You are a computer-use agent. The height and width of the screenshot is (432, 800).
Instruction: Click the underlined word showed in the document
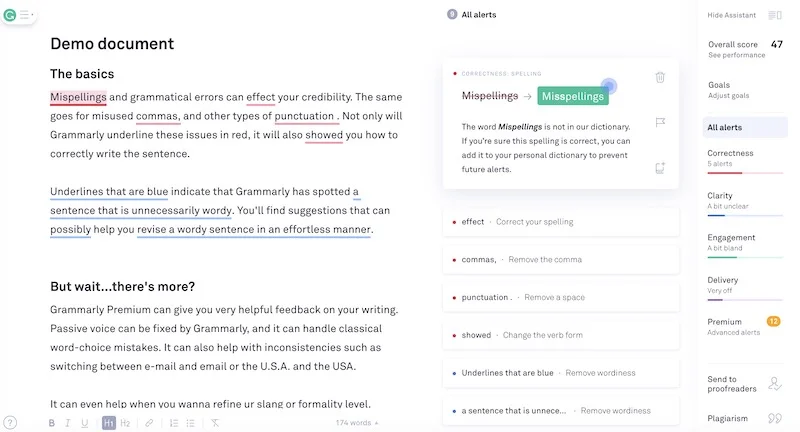(x=324, y=135)
